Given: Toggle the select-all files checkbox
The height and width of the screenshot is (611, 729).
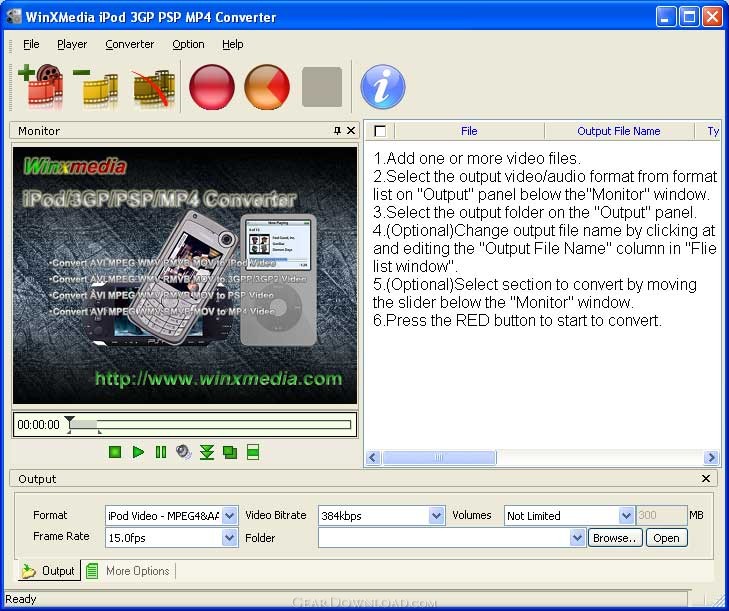Looking at the screenshot, I should point(380,131).
